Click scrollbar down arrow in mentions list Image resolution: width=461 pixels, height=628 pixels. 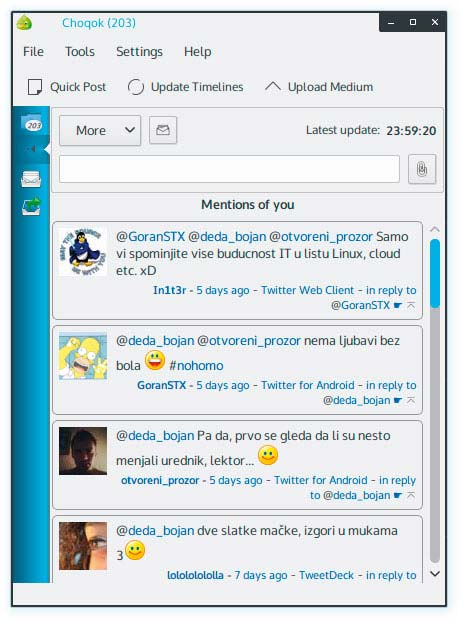(x=435, y=574)
